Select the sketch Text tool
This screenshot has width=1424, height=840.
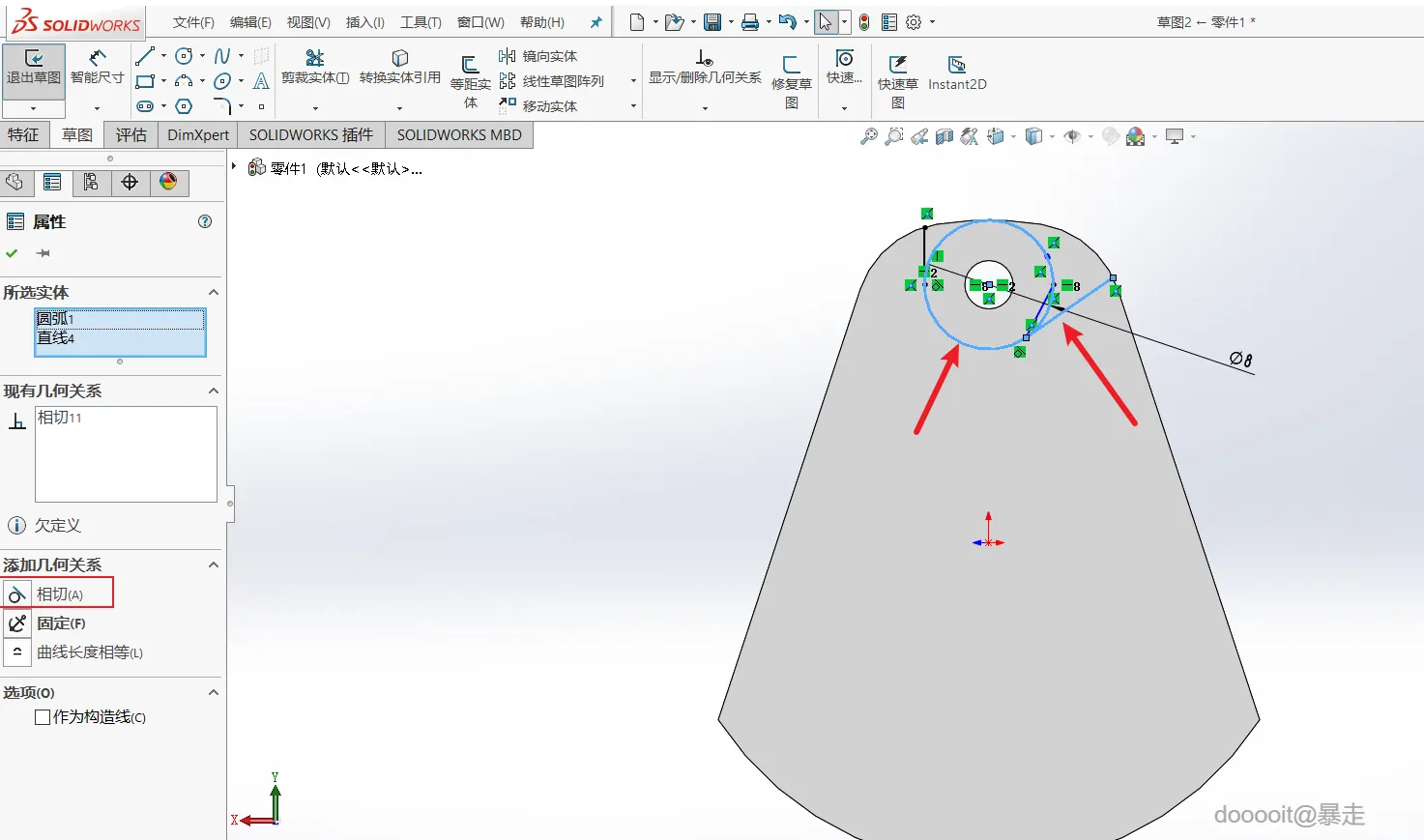tap(261, 81)
